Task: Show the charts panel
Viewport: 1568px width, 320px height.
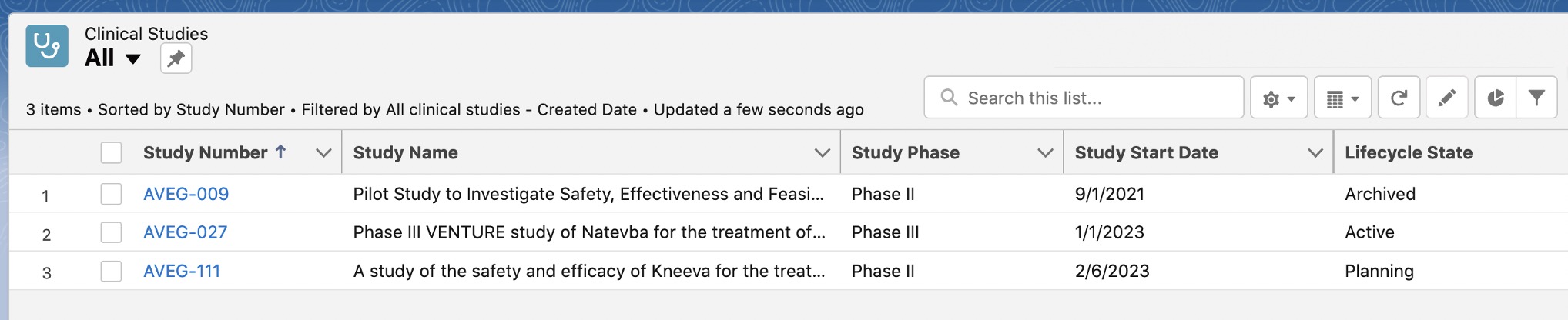Action: (x=1496, y=98)
